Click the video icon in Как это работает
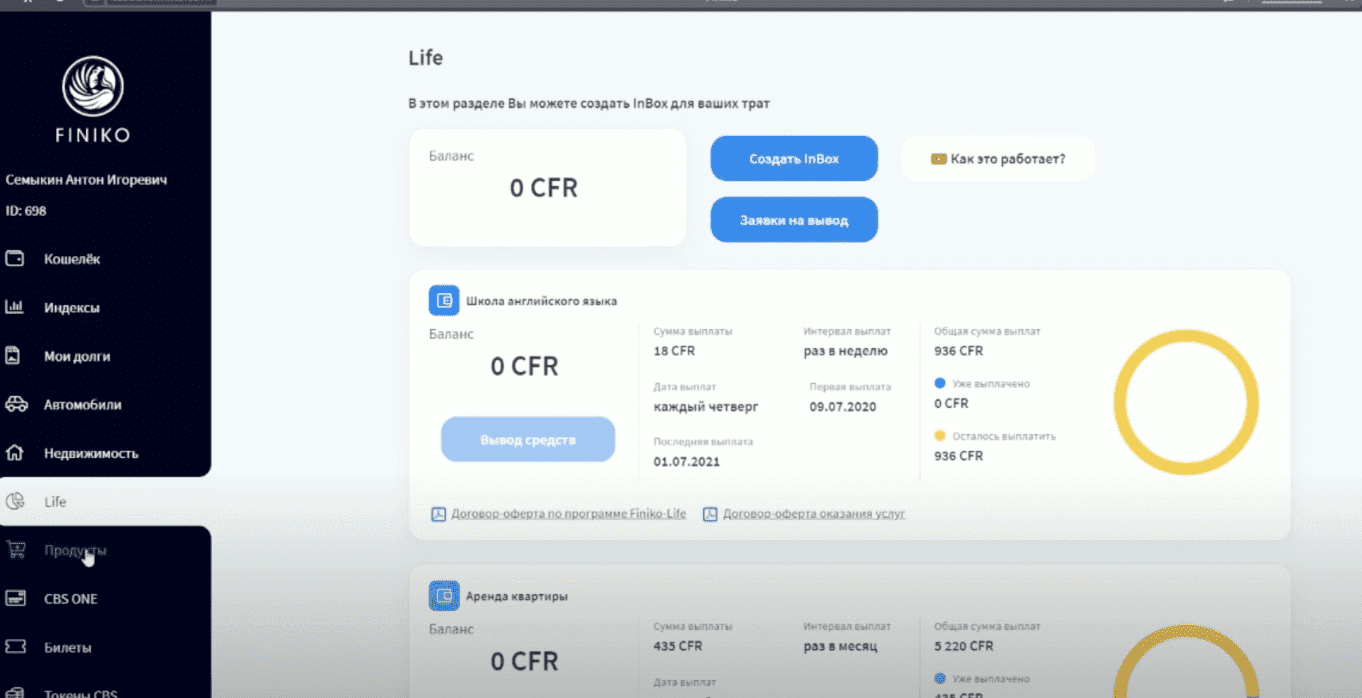This screenshot has height=698, width=1362. [938, 159]
